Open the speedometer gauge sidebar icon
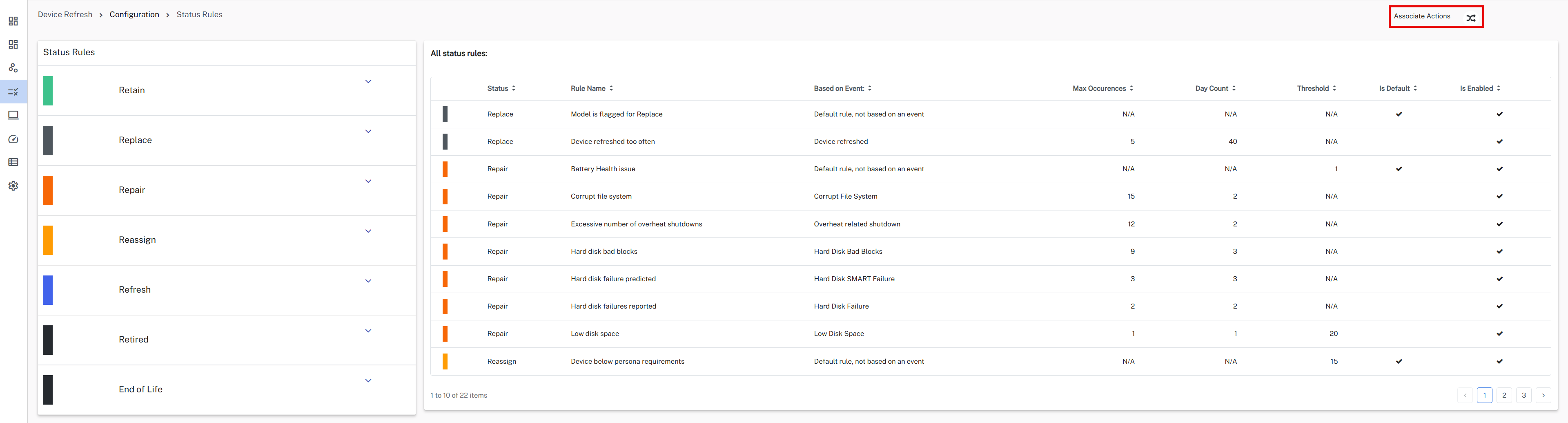This screenshot has height=423, width=1568. pos(13,139)
